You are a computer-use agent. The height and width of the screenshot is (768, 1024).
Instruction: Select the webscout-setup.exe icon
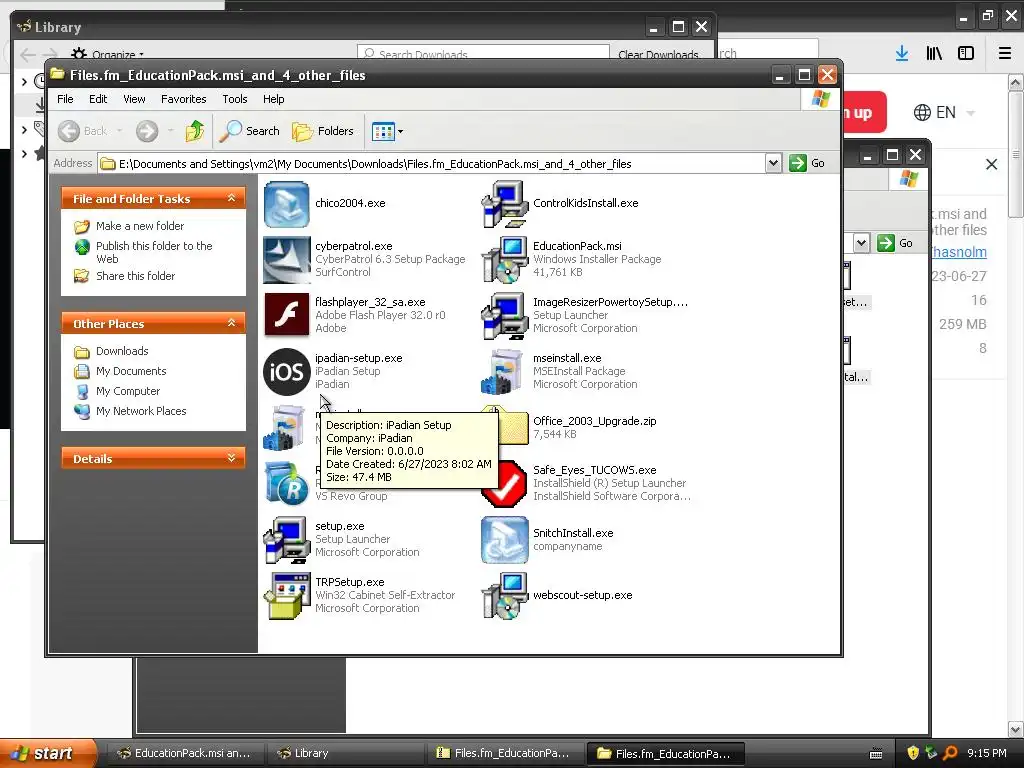click(504, 596)
